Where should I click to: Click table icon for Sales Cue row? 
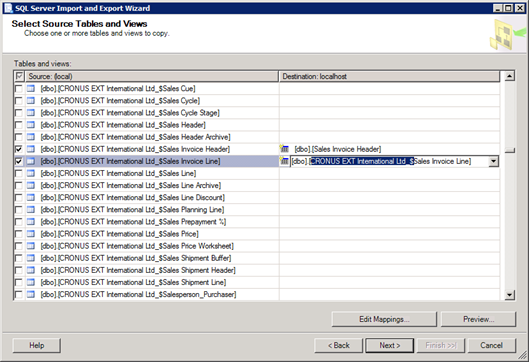pyautogui.click(x=31, y=89)
